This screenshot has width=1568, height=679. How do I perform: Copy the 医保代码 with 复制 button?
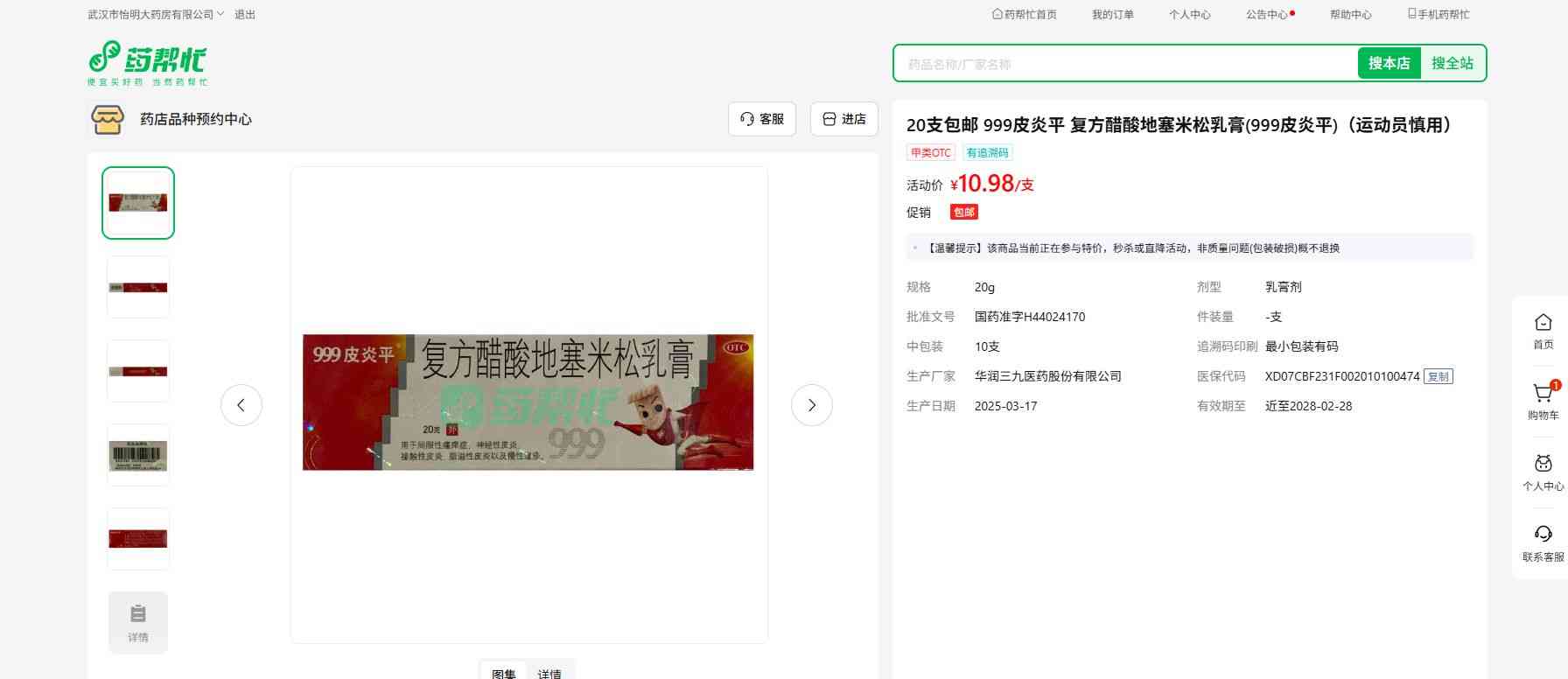1438,376
